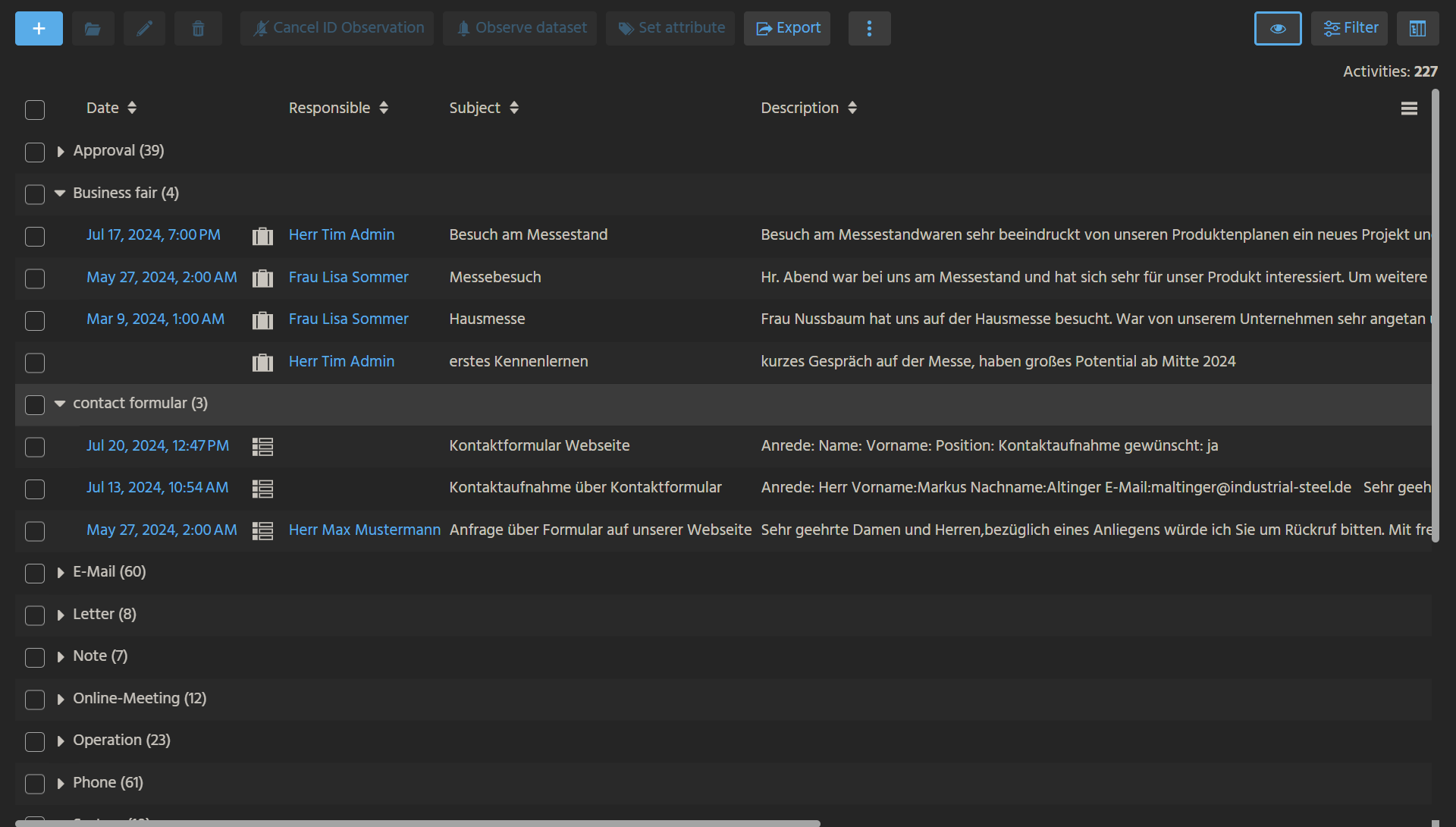Screen dimensions: 1456x827
Task: Click the Export button
Action: click(787, 28)
